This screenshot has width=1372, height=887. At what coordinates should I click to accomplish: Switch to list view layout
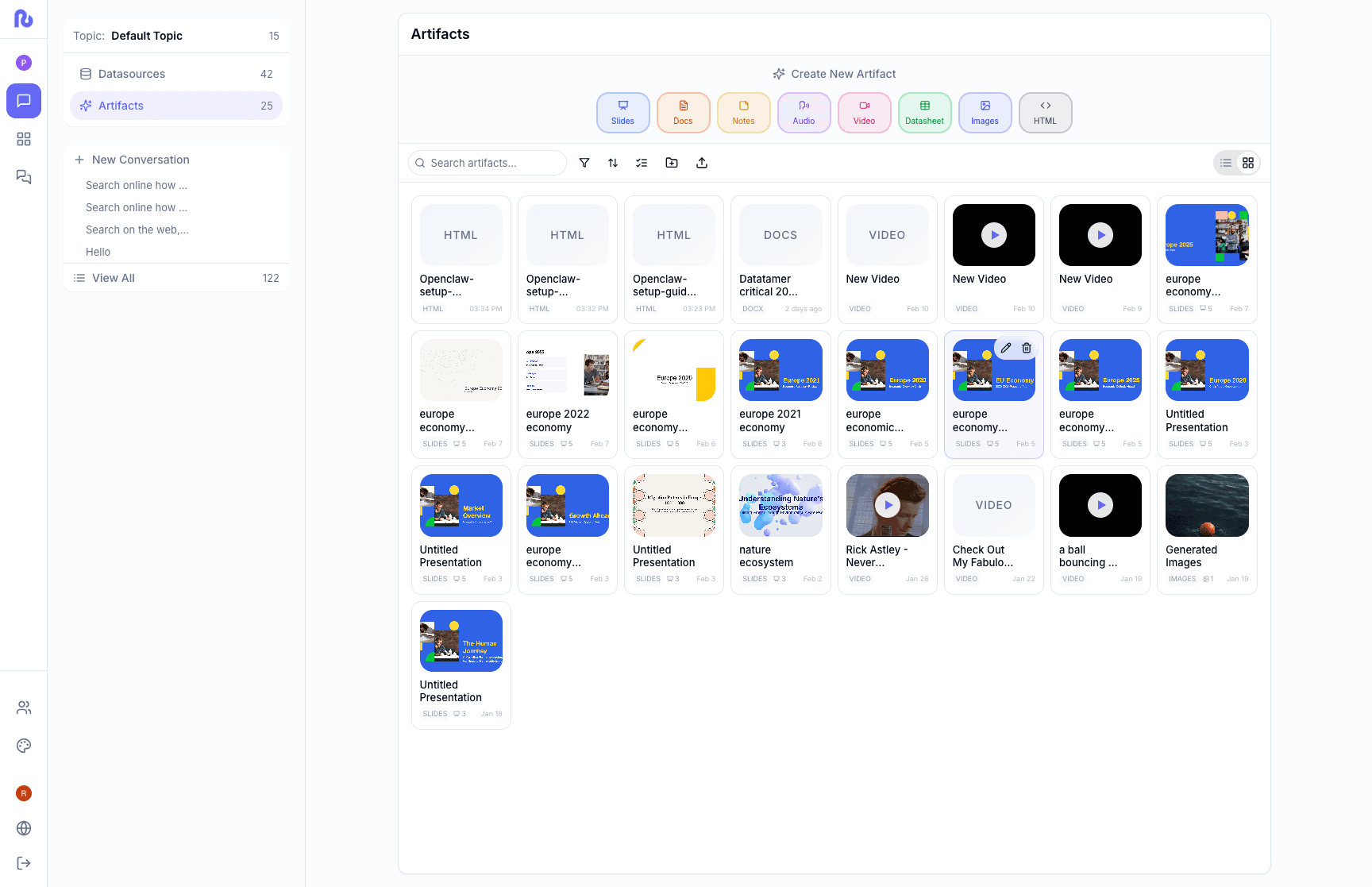click(x=1226, y=163)
